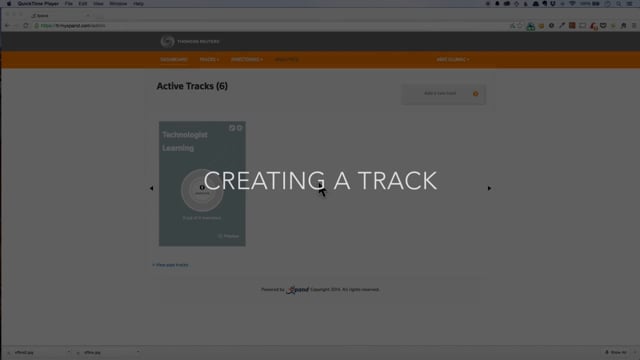This screenshot has height=360, width=640.
Task: Click edit icon on Technologist Learning card
Action: 232,128
